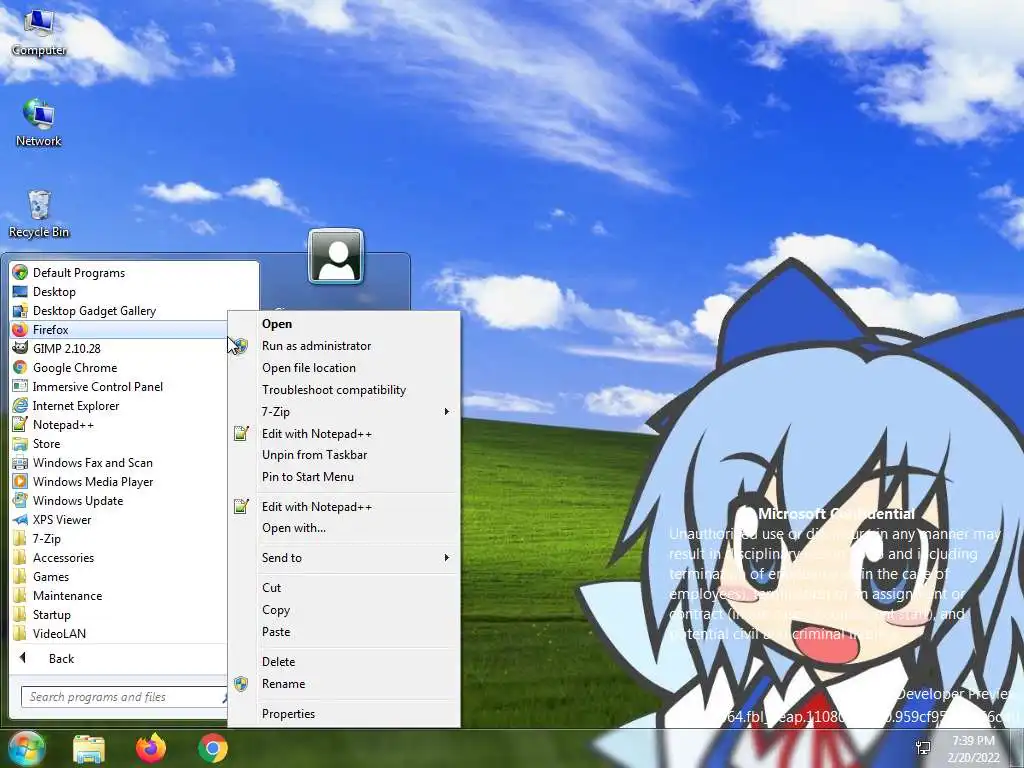The image size is (1024, 768).
Task: Open File Explorer from the taskbar
Action: [x=89, y=748]
